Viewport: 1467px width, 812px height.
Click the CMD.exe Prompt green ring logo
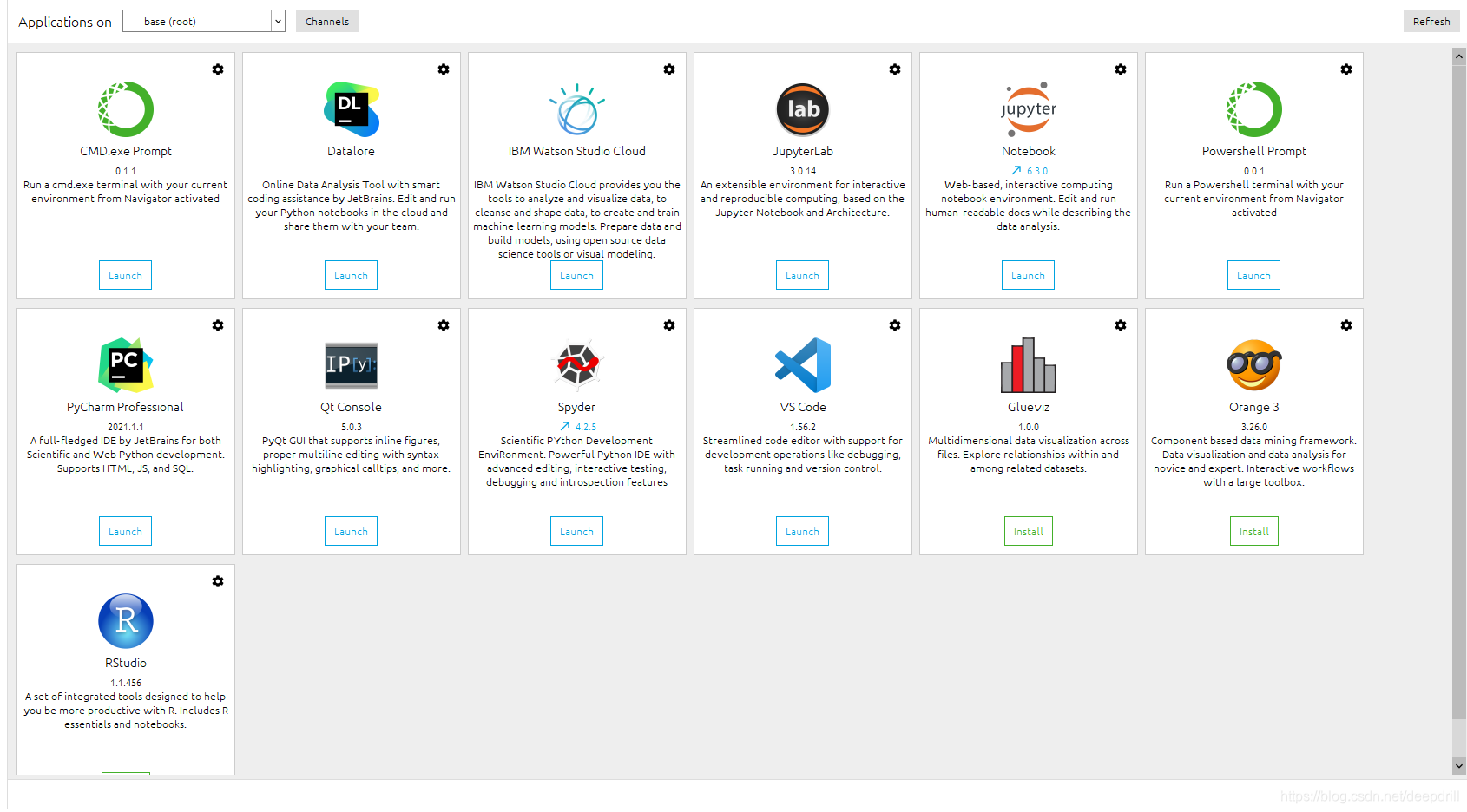pos(126,109)
